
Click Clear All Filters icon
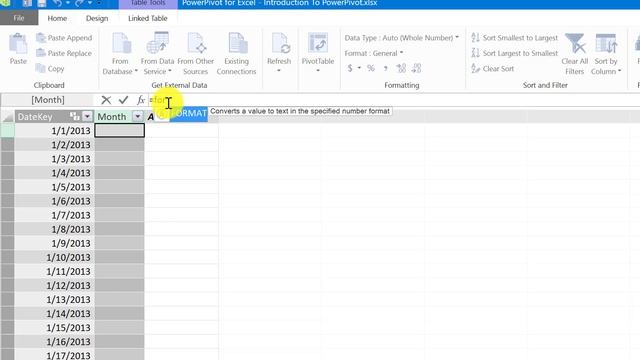[575, 44]
